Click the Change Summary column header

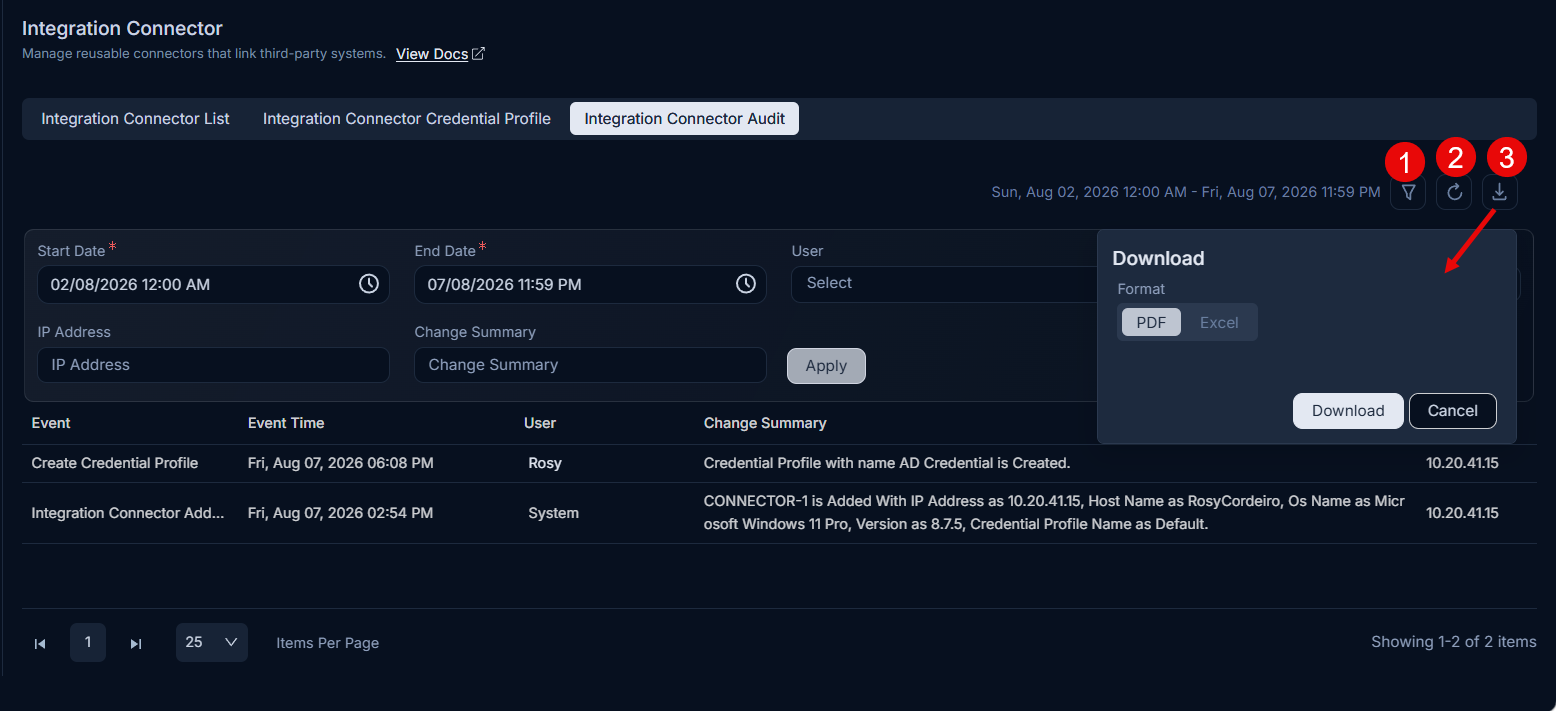point(765,423)
